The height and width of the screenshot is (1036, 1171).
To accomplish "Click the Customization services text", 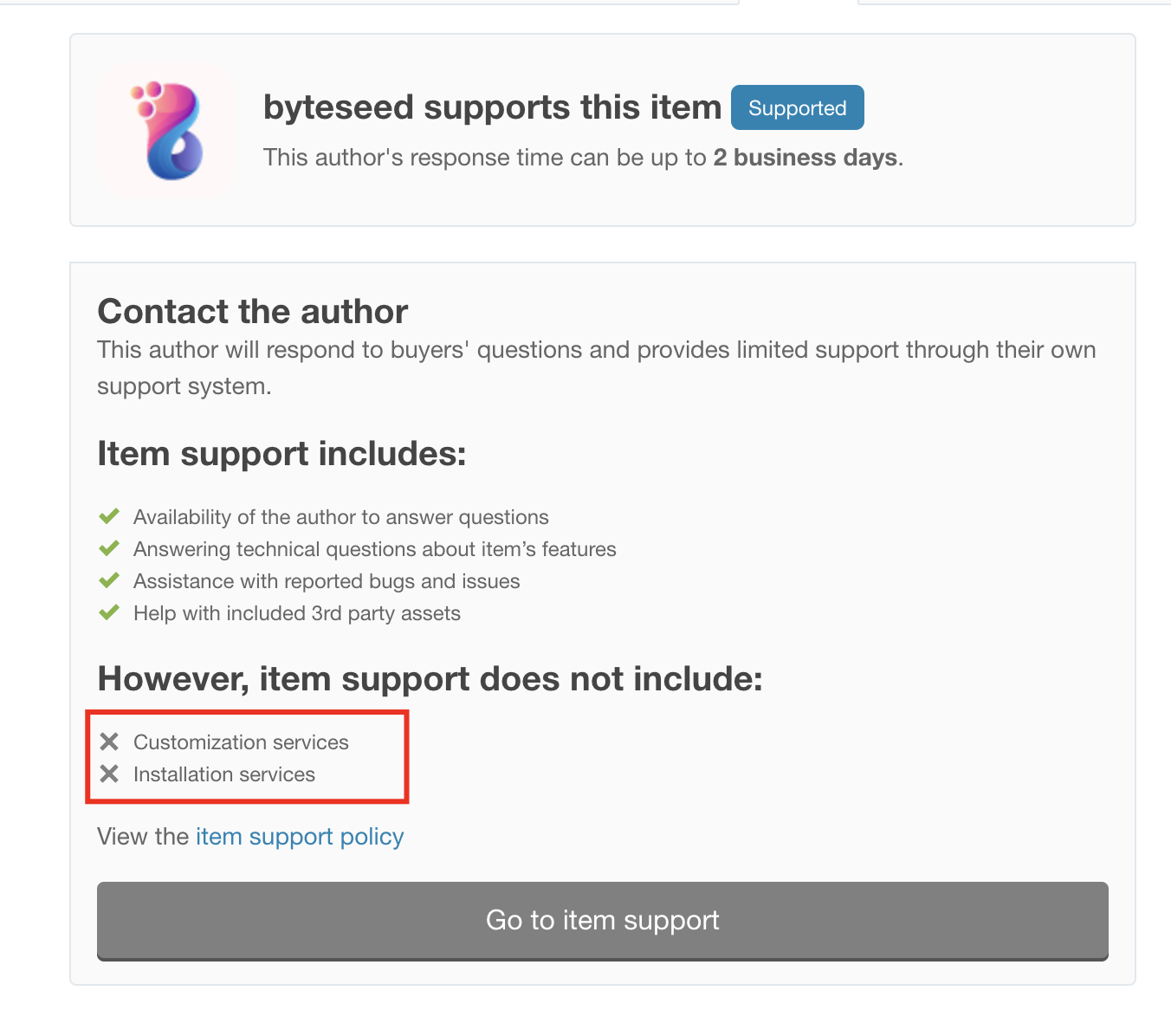I will click(x=241, y=742).
